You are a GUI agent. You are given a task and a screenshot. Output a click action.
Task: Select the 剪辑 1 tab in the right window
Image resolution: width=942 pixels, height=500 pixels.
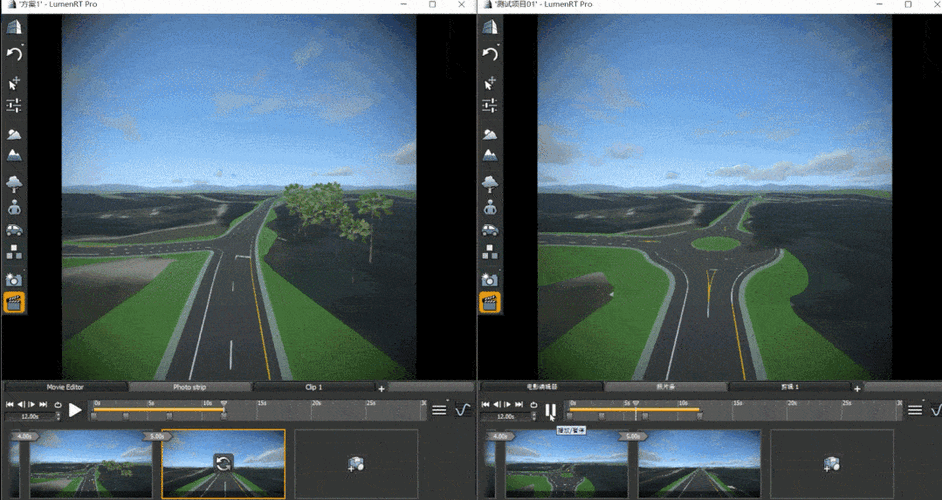[x=789, y=387]
